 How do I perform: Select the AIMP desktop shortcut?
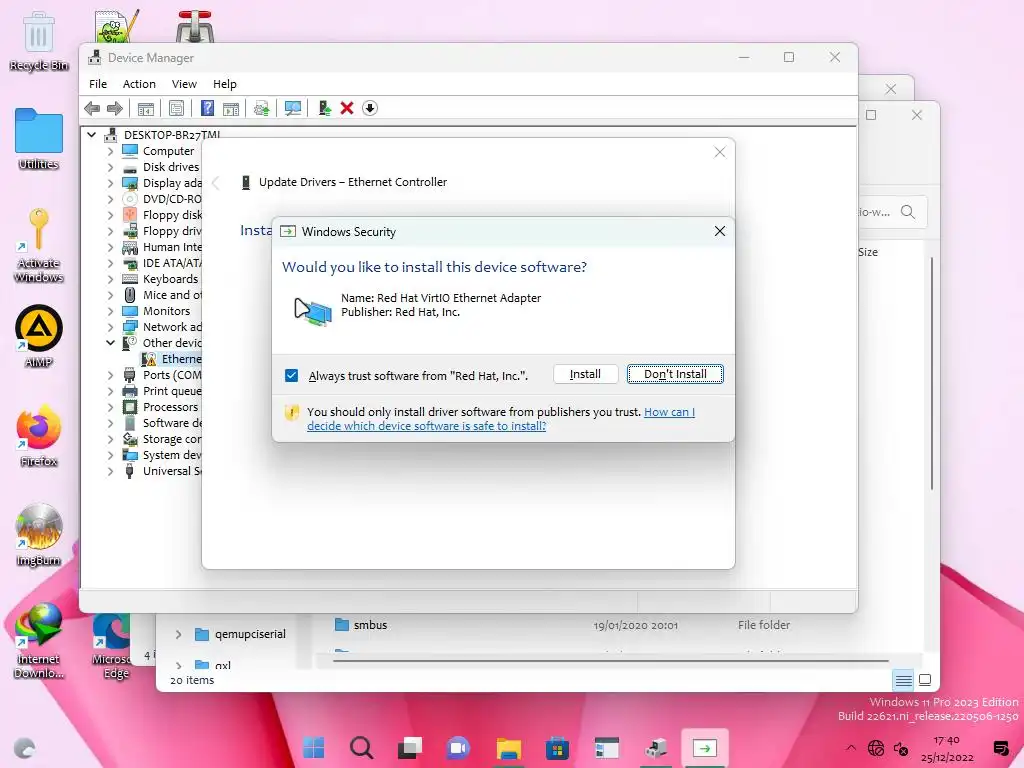39,336
